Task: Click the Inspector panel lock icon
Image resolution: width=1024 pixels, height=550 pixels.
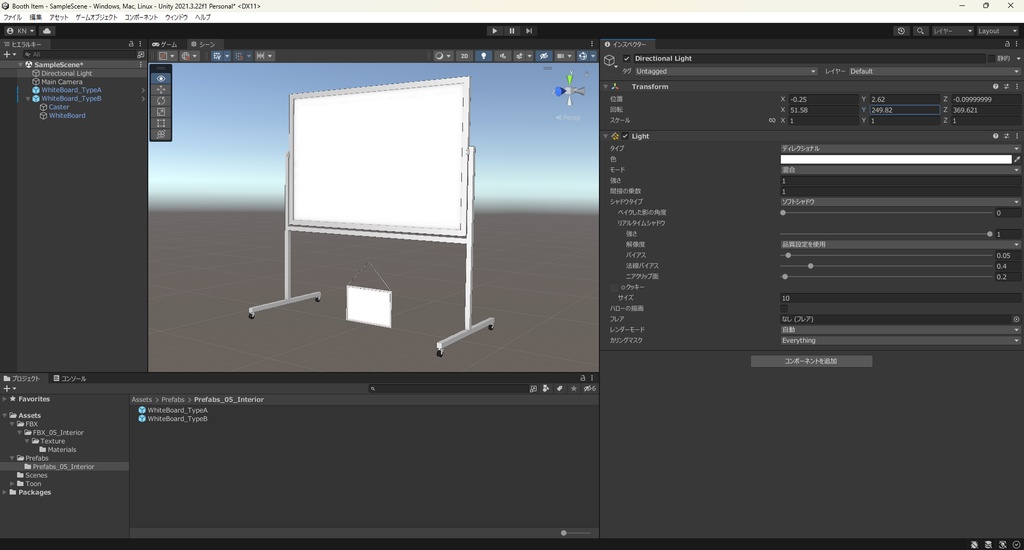Action: click(1006, 44)
